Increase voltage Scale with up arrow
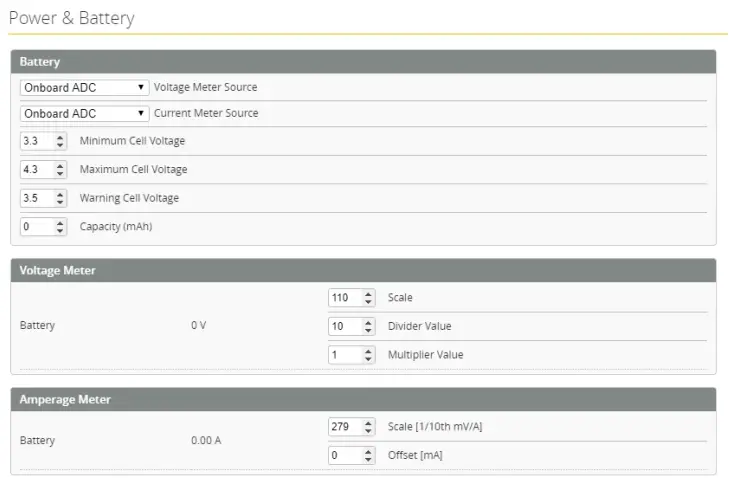Screen dimensions: 729x478 (x=368, y=294)
